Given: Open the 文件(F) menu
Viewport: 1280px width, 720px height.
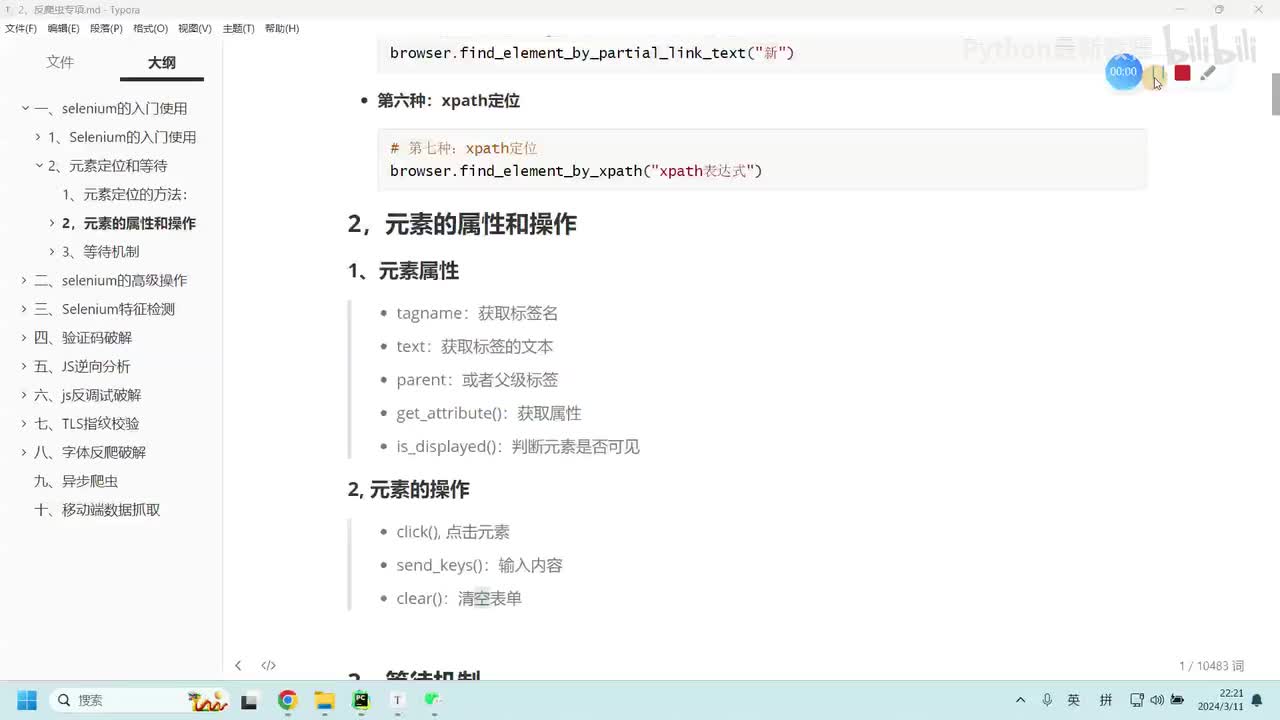Looking at the screenshot, I should click(x=21, y=28).
